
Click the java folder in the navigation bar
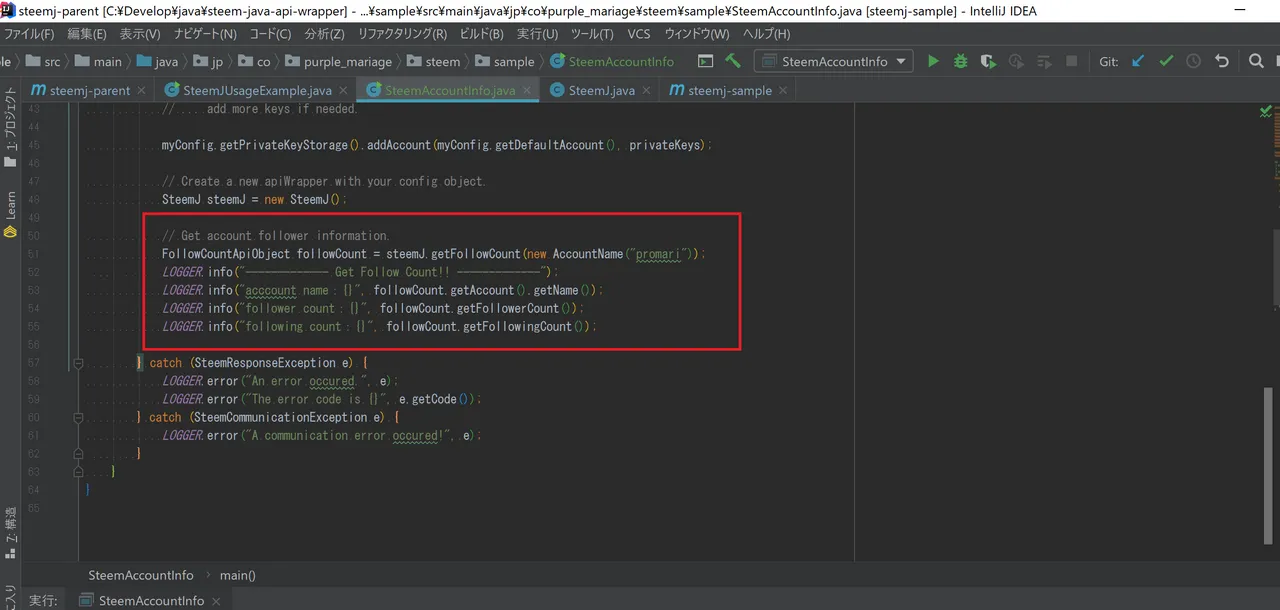click(156, 61)
